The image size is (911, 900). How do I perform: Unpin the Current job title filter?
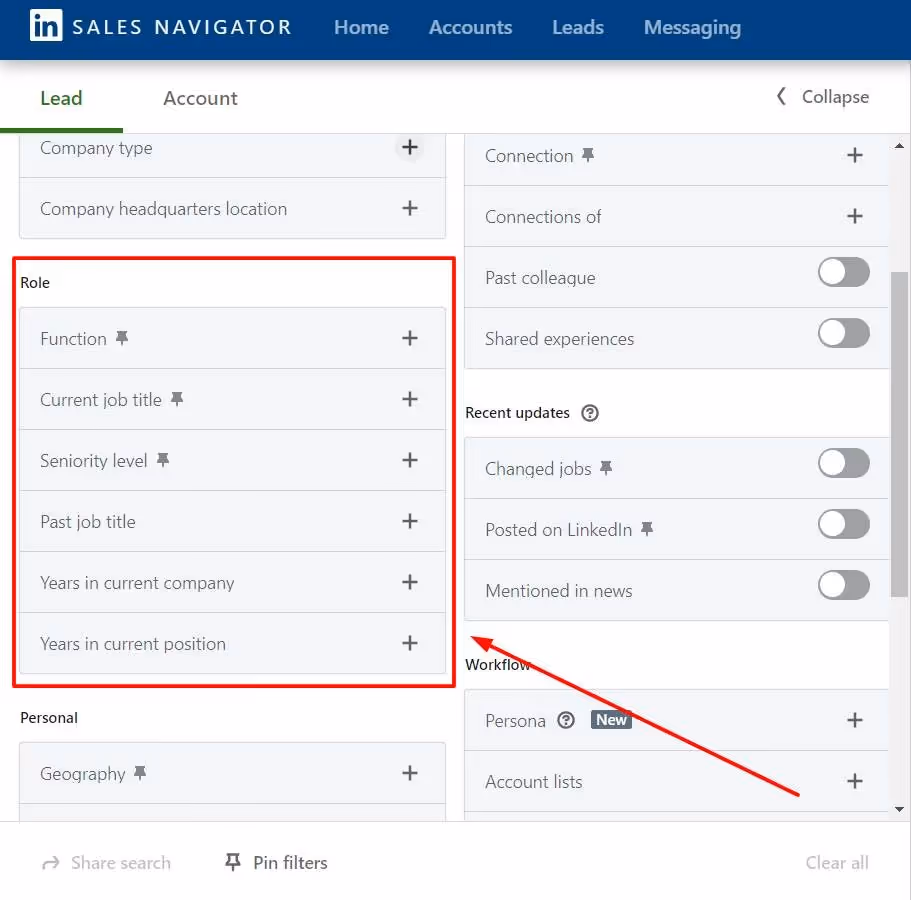[177, 396]
